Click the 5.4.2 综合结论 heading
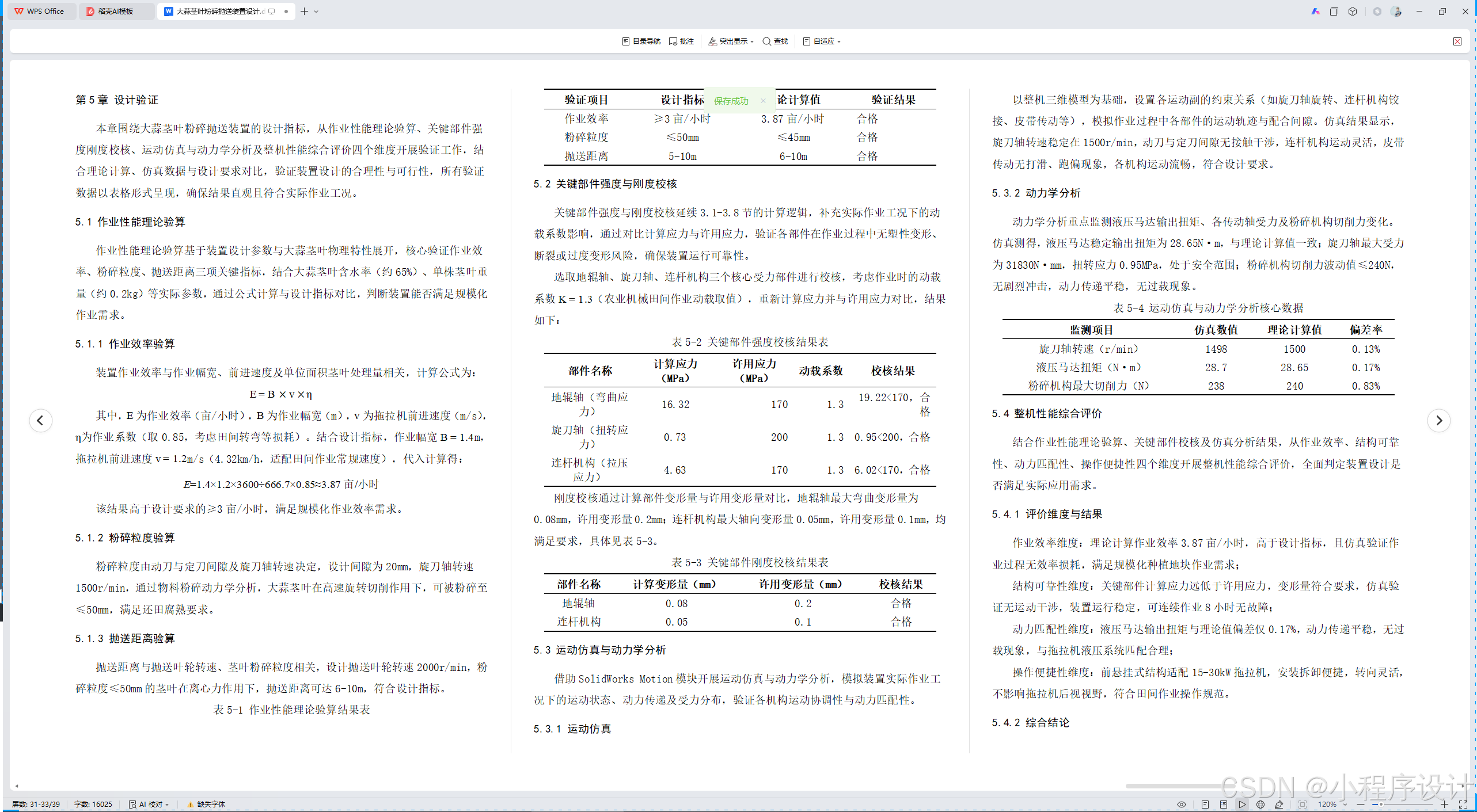 pos(1031,722)
